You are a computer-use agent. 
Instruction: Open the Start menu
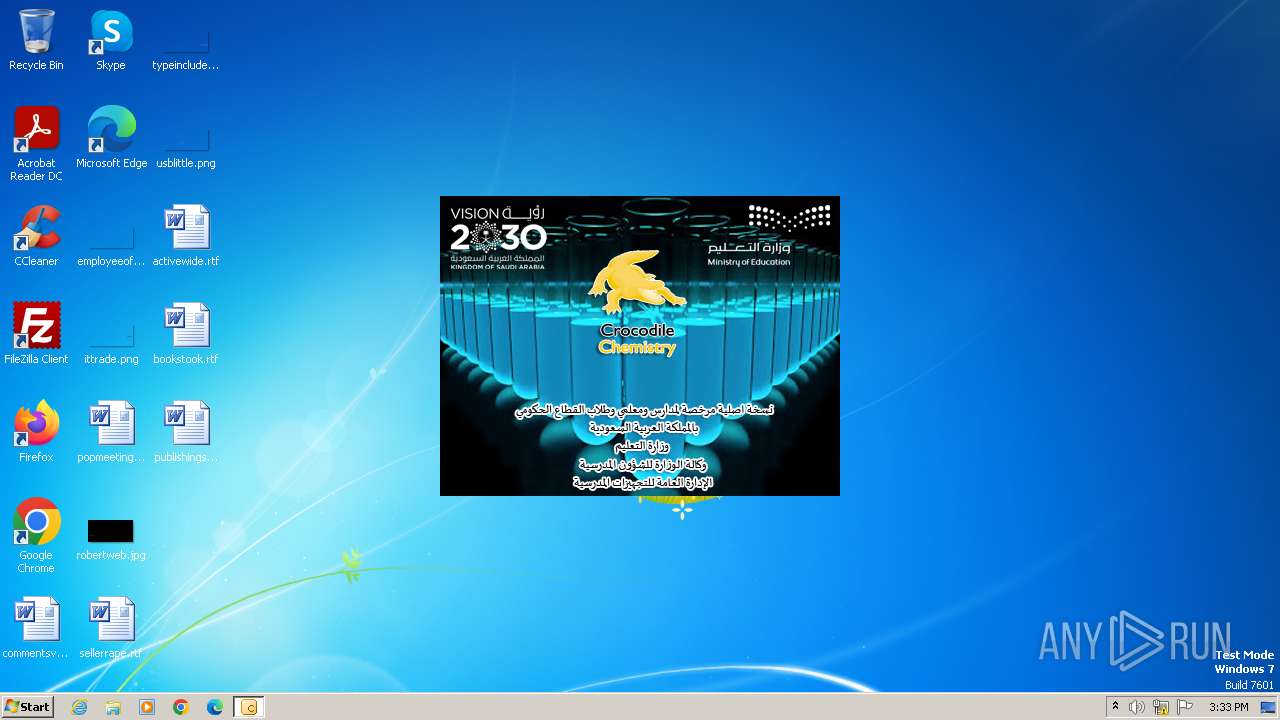(x=27, y=707)
